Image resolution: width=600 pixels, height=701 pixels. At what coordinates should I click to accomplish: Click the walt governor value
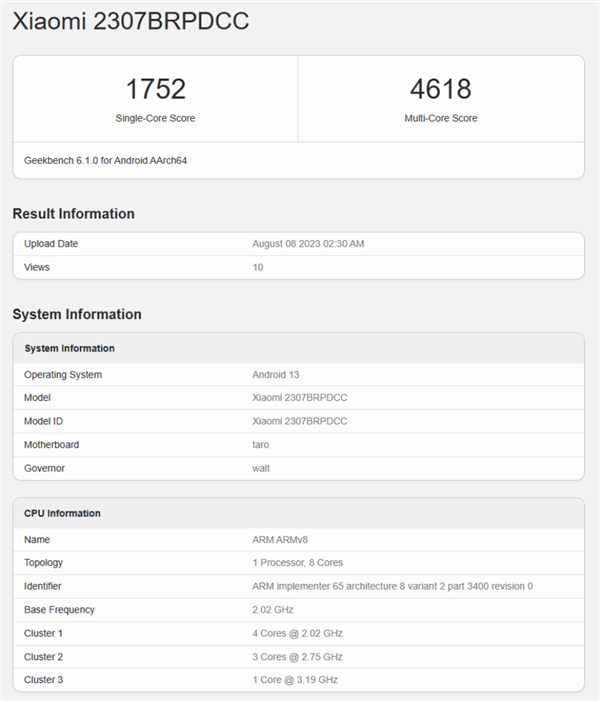tap(261, 468)
